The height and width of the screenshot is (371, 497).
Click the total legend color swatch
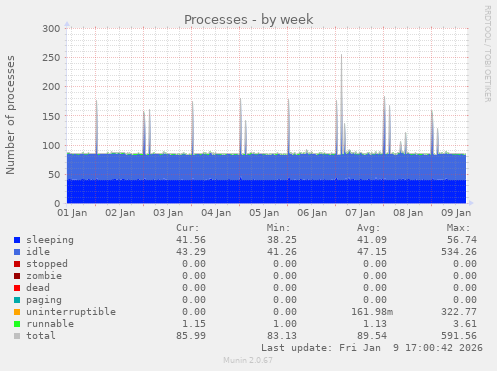pyautogui.click(x=17, y=336)
